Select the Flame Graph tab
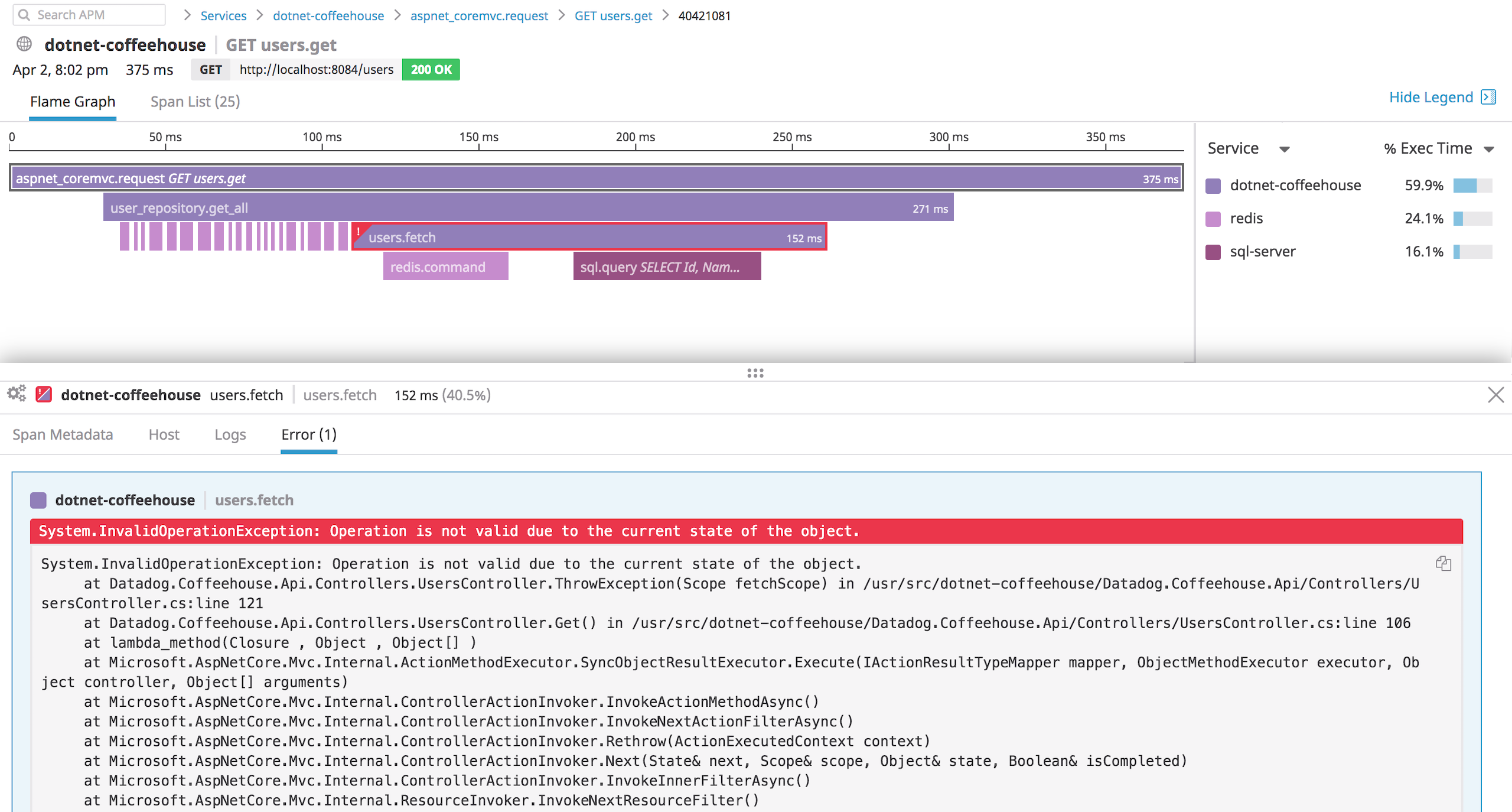The height and width of the screenshot is (812, 1512). pyautogui.click(x=72, y=101)
